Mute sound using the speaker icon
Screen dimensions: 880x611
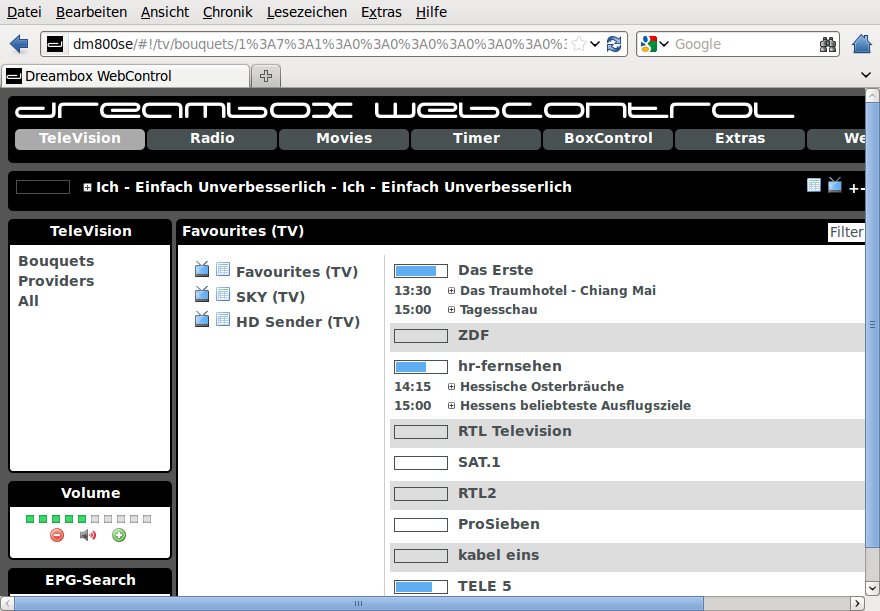pos(88,535)
